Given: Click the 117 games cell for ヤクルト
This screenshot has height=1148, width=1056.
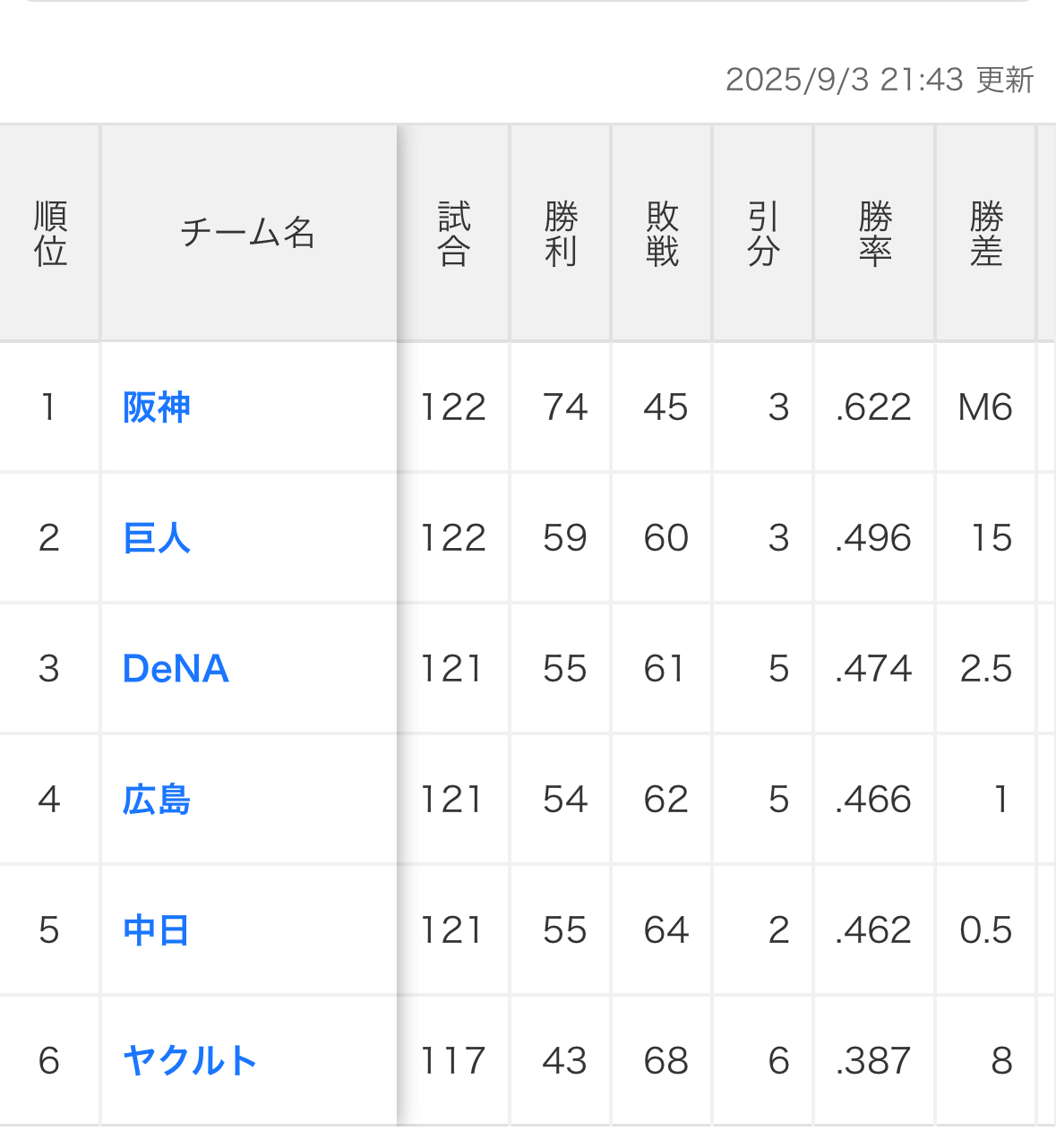Looking at the screenshot, I should (x=453, y=1061).
